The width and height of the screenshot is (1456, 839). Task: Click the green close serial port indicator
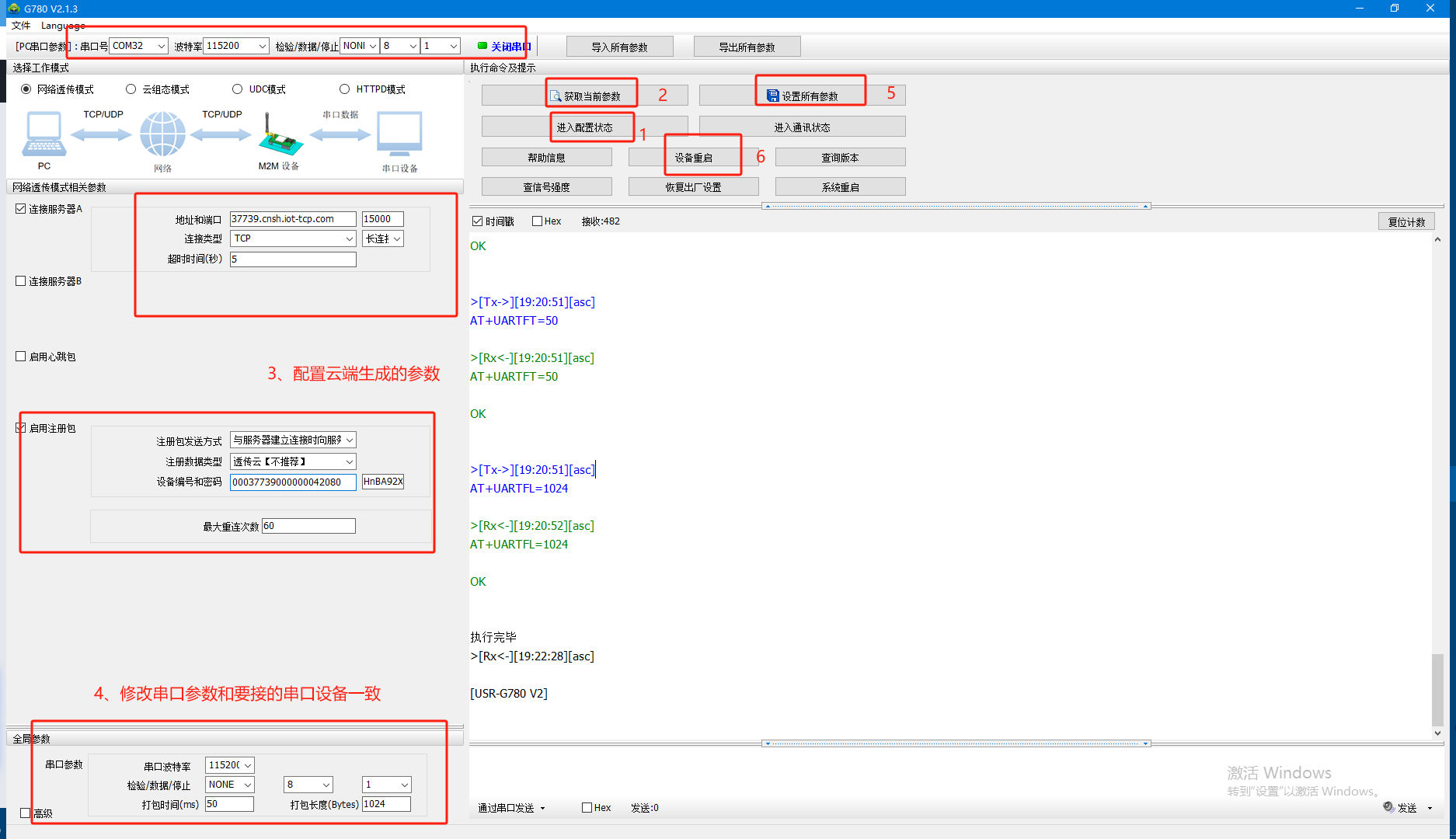pos(482,46)
